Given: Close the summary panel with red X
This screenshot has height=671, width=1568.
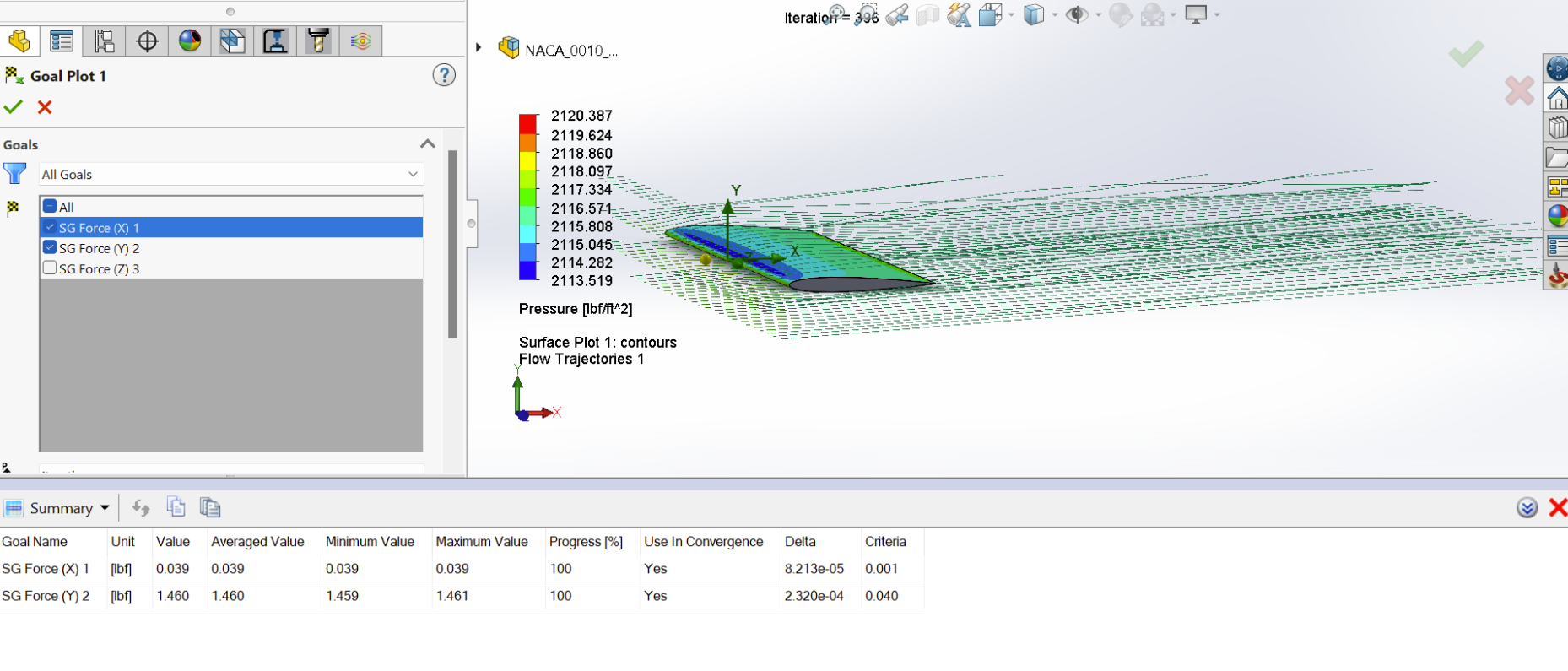Looking at the screenshot, I should point(1558,507).
